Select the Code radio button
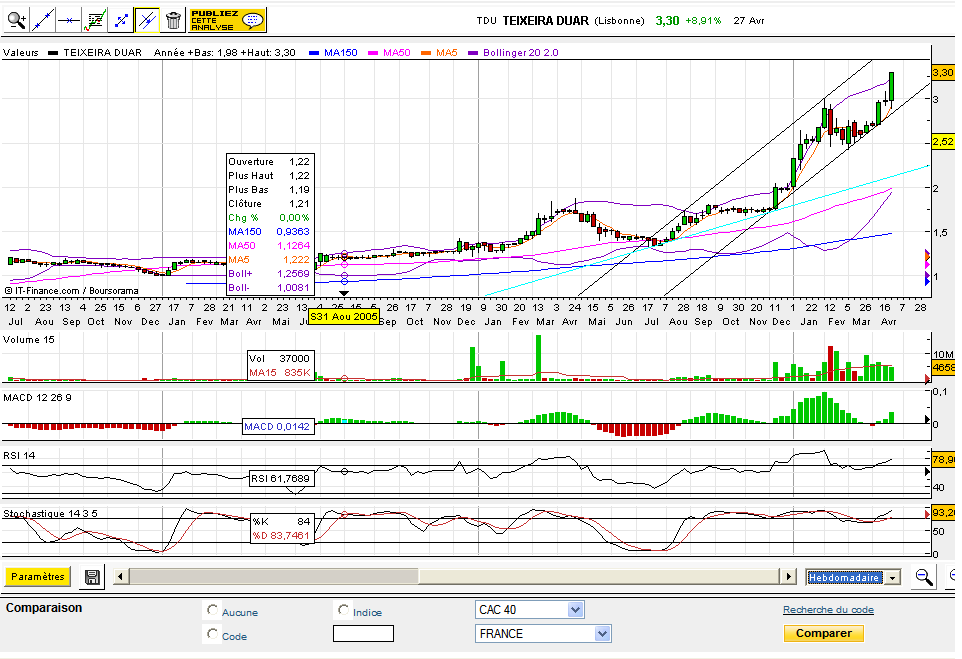Screen dimensions: 962x659 212,634
